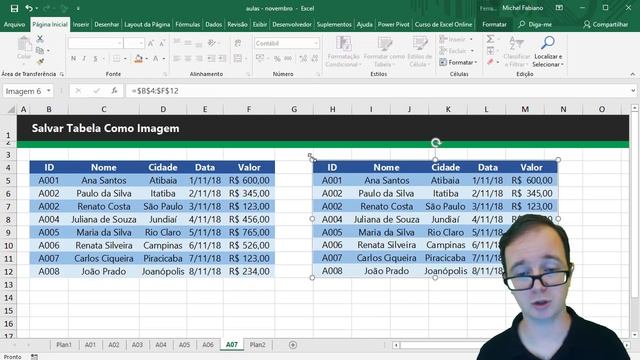Click the Formatação Condicional icon
Screen dimensions: 640x360
tap(344, 44)
